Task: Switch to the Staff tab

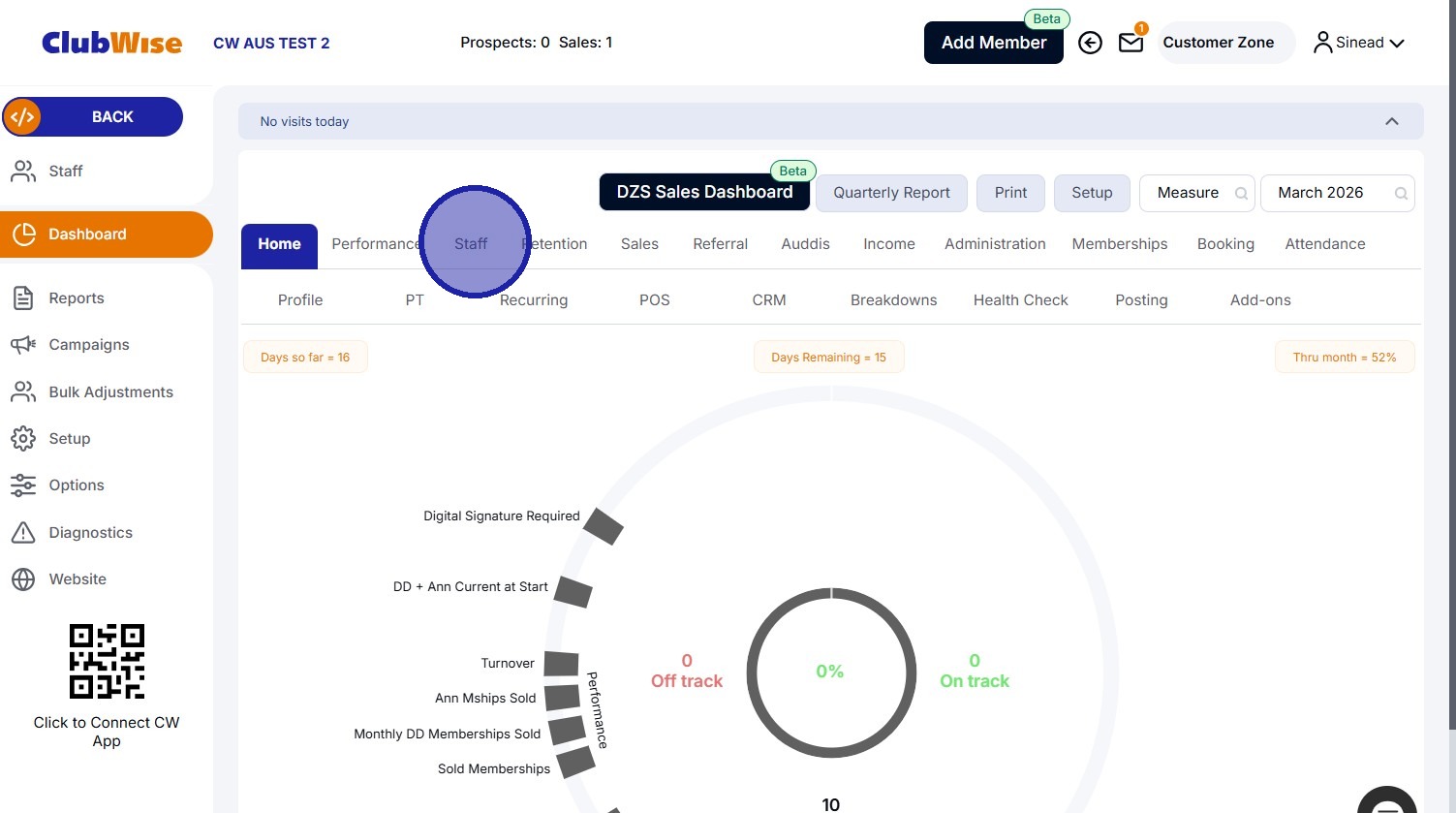Action: [x=471, y=244]
